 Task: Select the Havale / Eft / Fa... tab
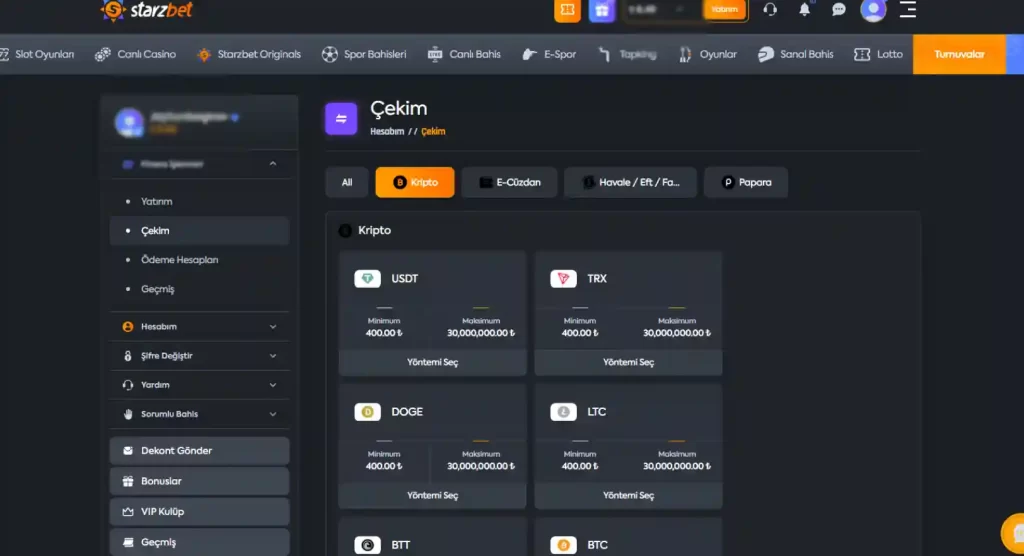(x=630, y=182)
